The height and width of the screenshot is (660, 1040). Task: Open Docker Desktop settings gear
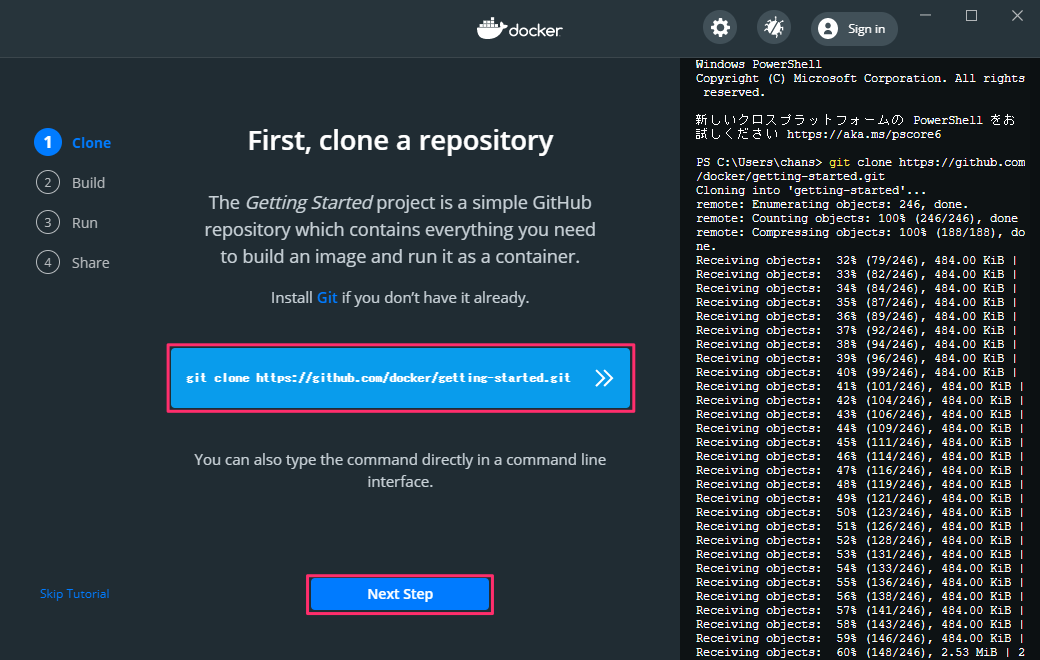pos(720,28)
